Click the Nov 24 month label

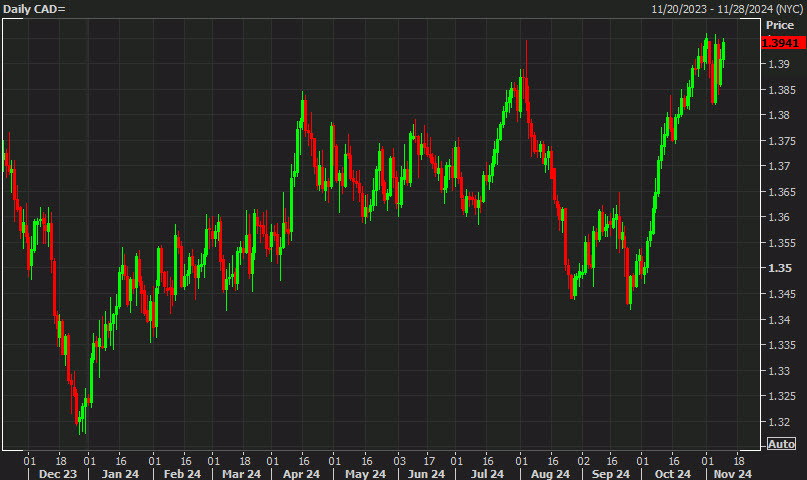pos(733,474)
